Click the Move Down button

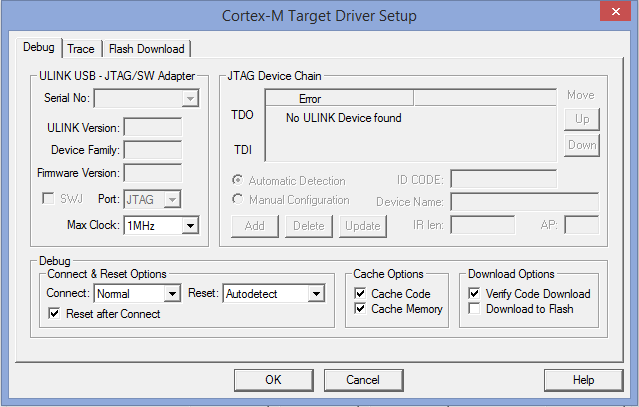tap(582, 145)
